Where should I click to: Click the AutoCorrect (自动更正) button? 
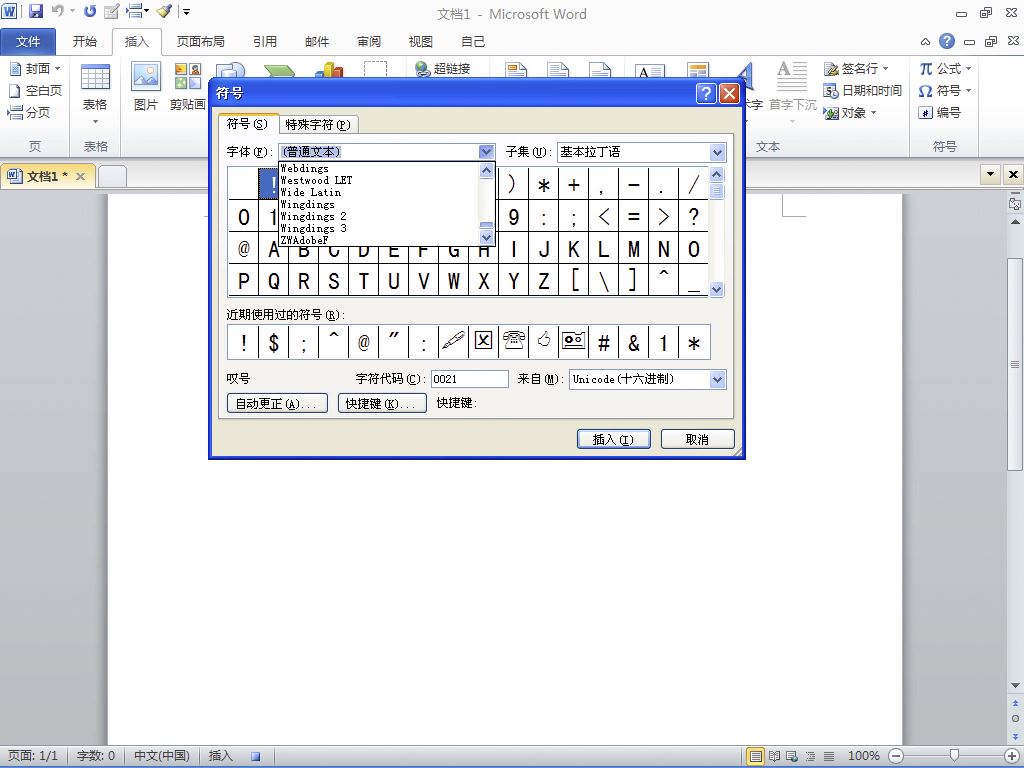tap(277, 403)
